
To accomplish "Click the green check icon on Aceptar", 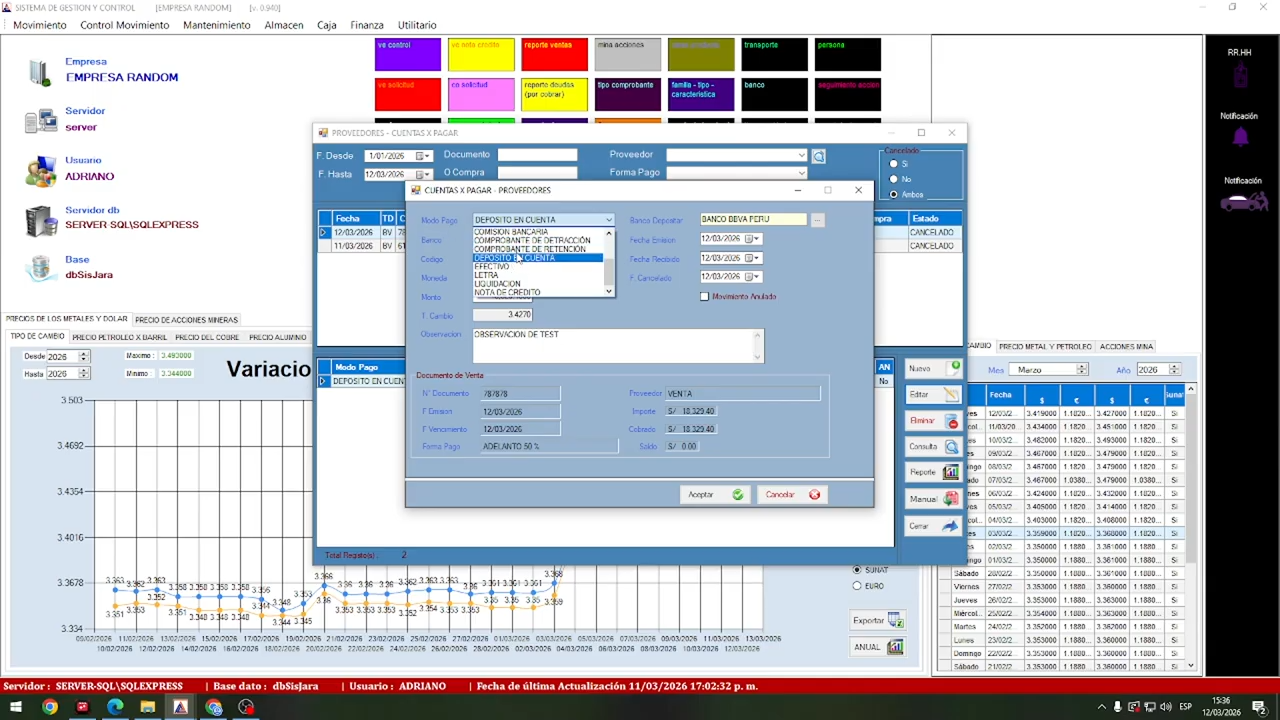I will [737, 495].
